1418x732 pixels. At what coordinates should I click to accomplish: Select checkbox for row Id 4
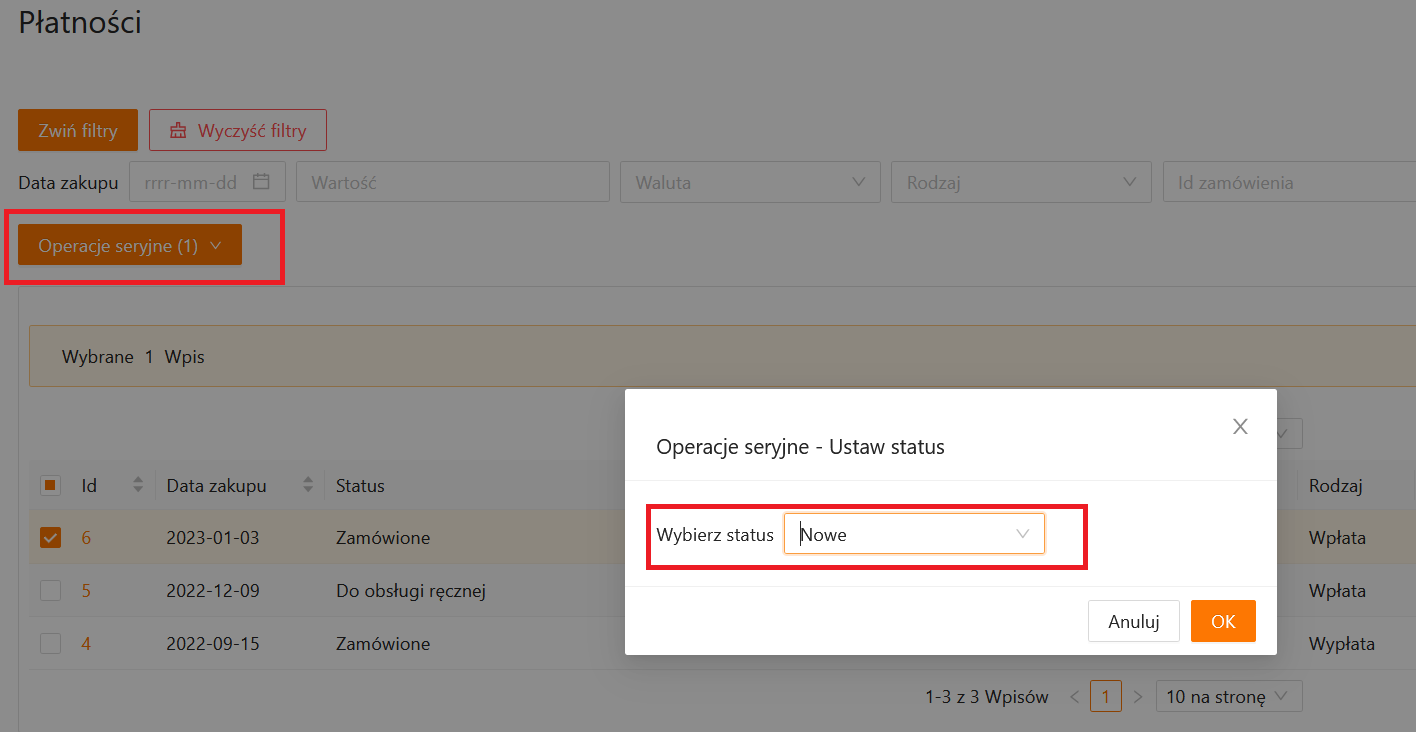point(50,644)
